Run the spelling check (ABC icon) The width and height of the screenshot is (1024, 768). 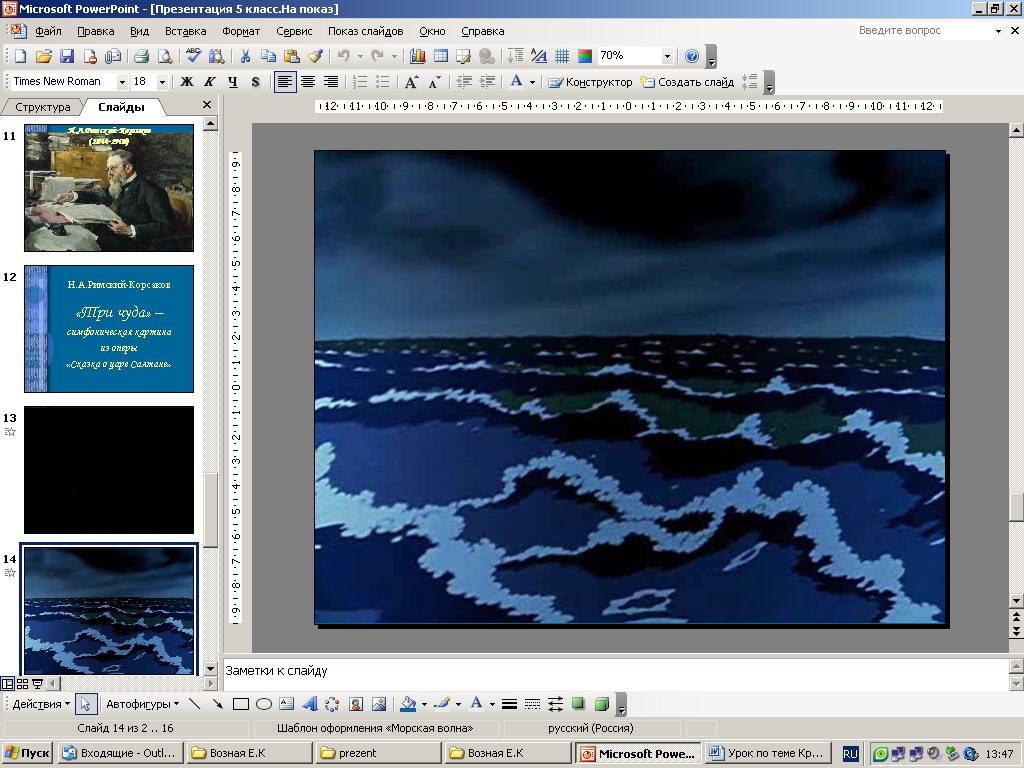click(x=193, y=56)
